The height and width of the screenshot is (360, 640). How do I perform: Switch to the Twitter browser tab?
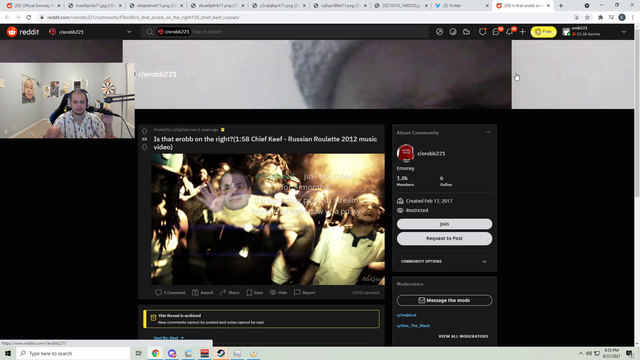pos(462,6)
